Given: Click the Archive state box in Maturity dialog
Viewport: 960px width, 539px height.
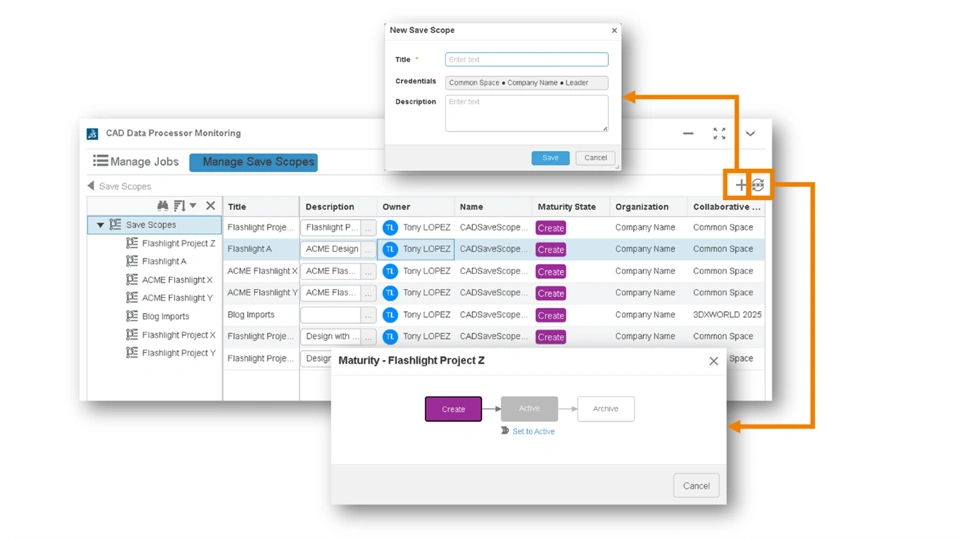Looking at the screenshot, I should pos(606,409).
